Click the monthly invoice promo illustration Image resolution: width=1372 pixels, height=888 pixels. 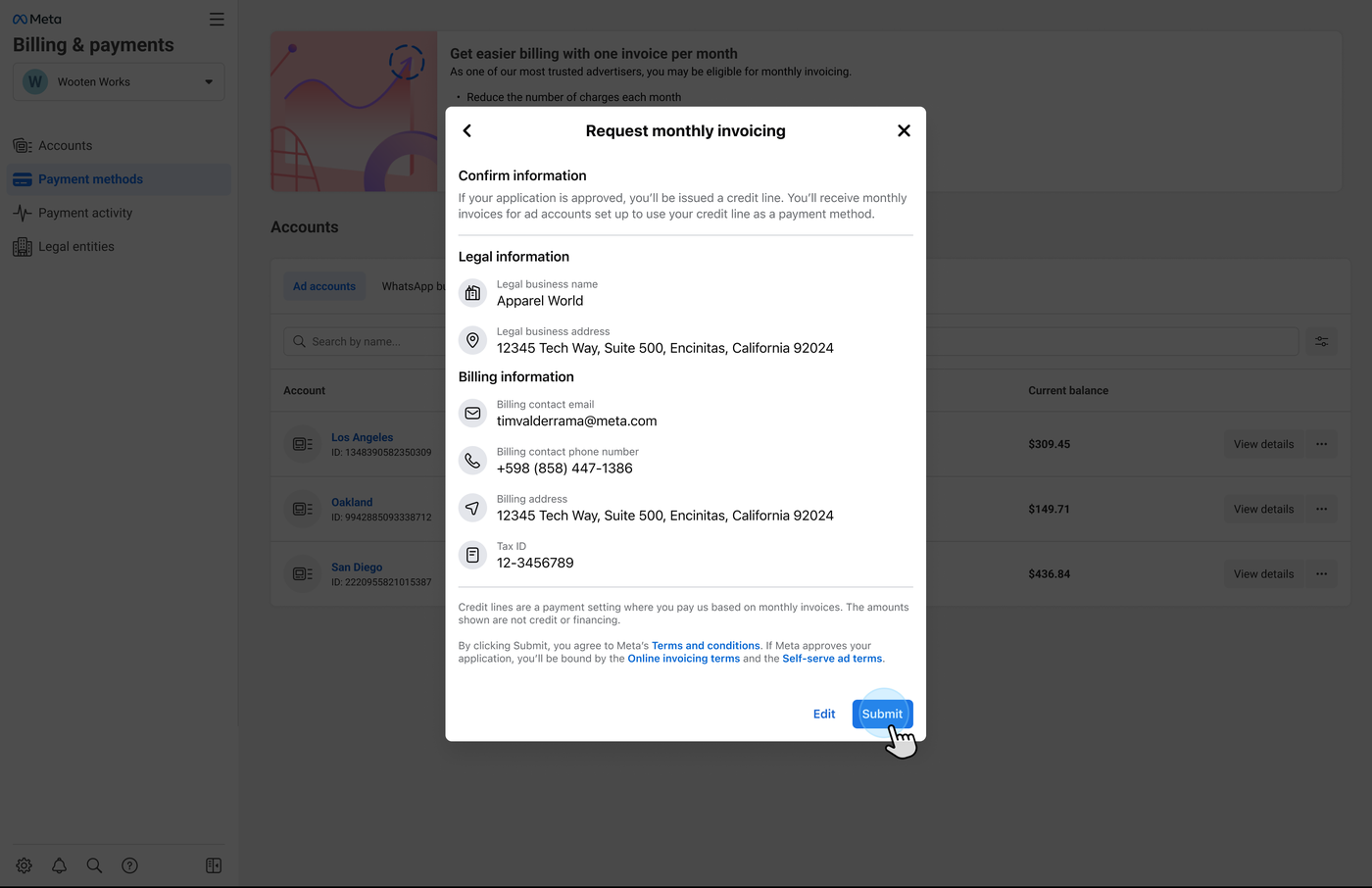(x=354, y=111)
